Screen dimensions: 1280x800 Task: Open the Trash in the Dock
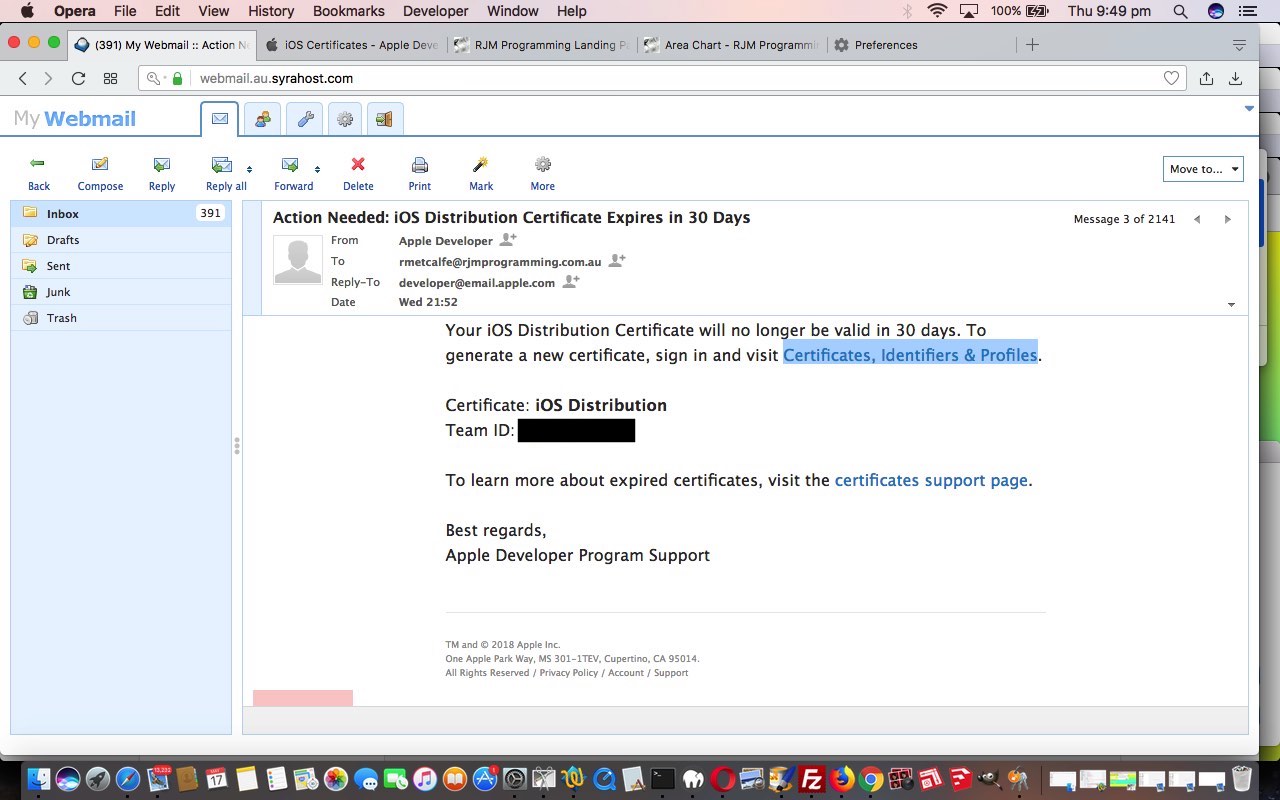[1241, 779]
